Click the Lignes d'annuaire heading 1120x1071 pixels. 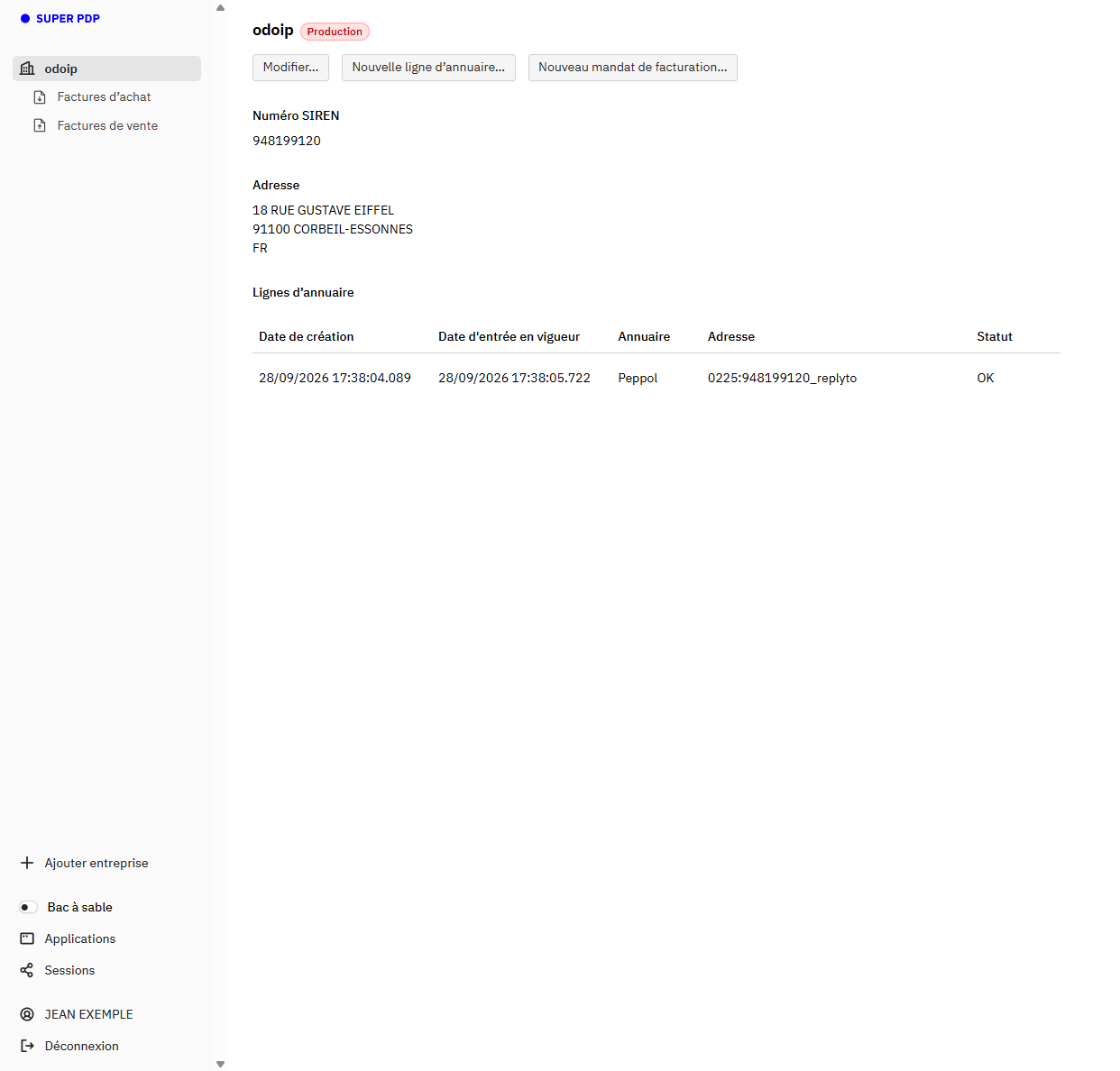[303, 292]
